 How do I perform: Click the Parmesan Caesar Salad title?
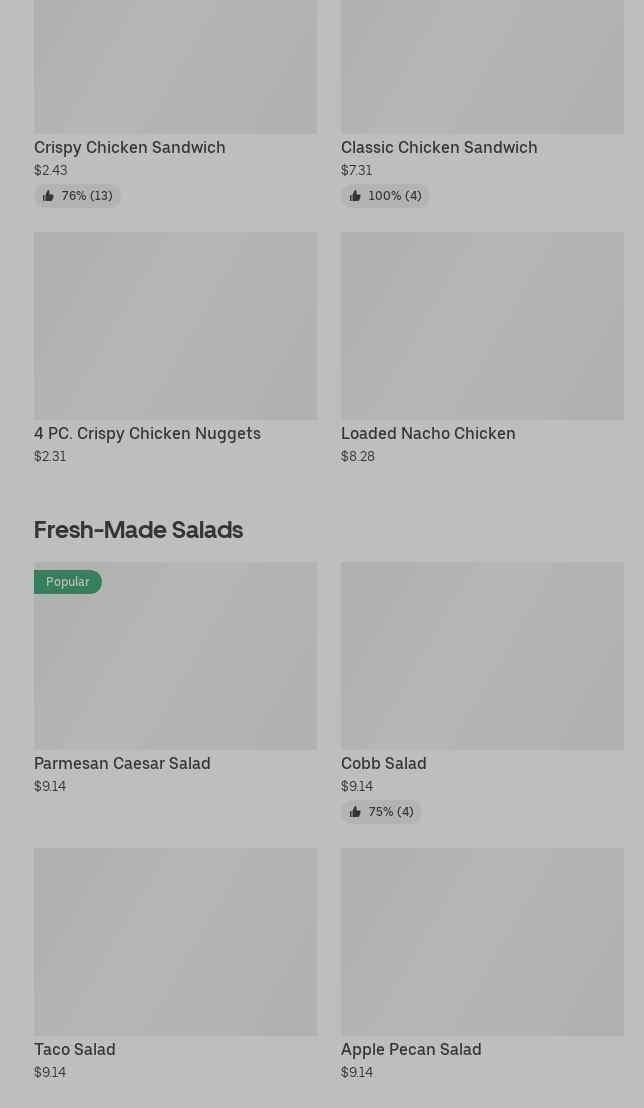pyautogui.click(x=122, y=763)
